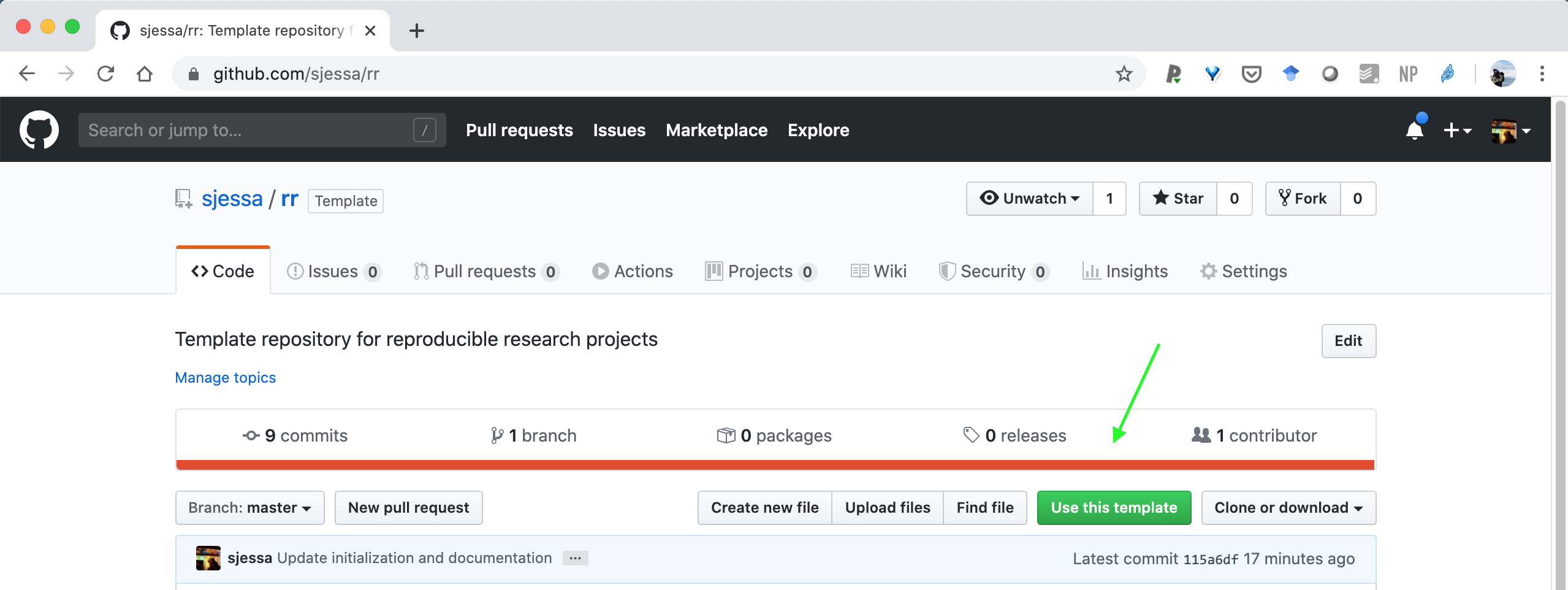Click the browser address bar
The image size is (1568, 590).
tap(659, 74)
